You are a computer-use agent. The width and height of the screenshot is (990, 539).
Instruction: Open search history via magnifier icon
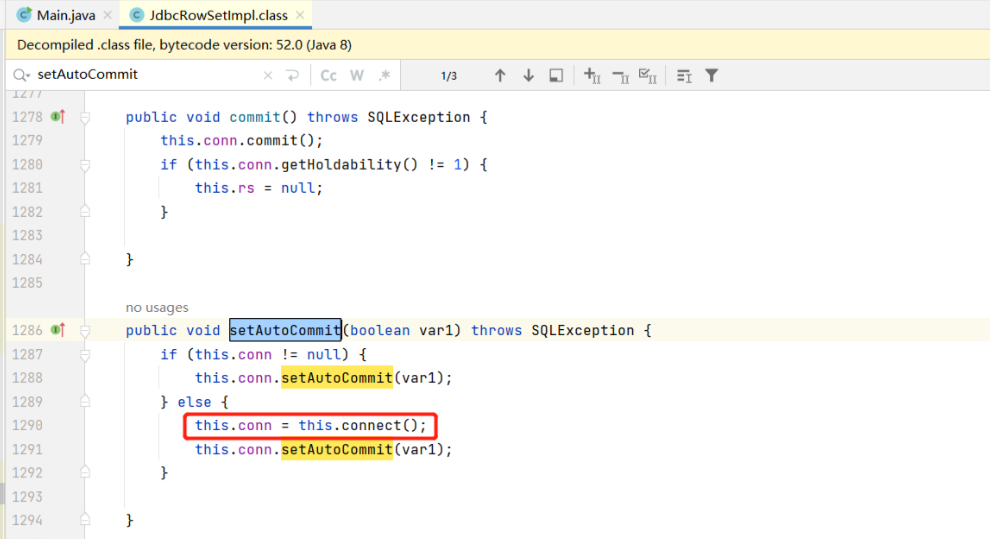21,75
